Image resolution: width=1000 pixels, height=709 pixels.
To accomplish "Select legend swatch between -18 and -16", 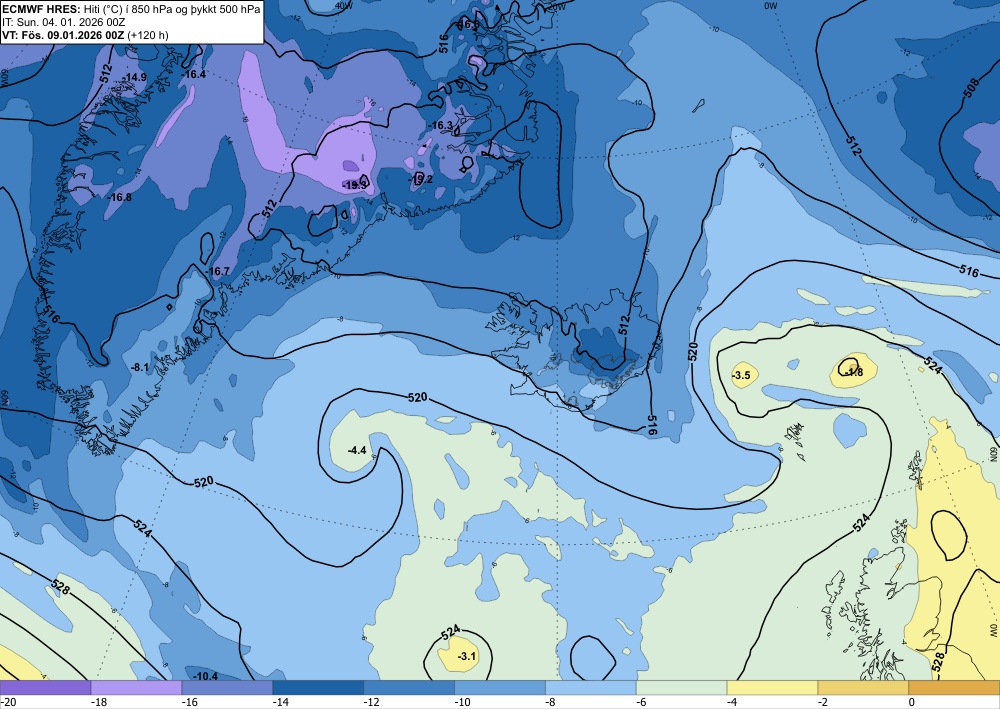I will [136, 687].
